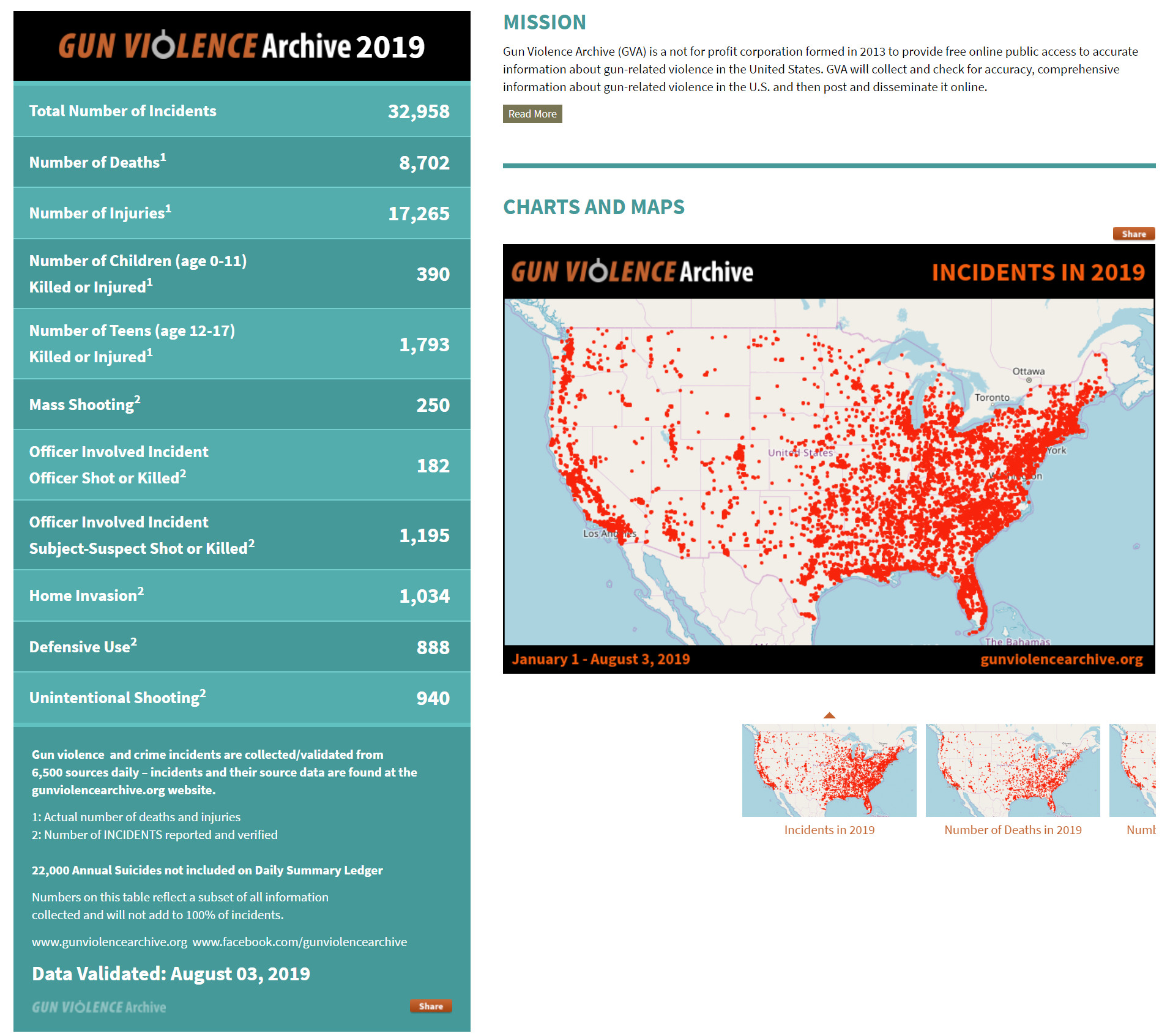This screenshot has width=1170, height=1036.
Task: Click the faded Gun Violence Archive footer logo
Action: [99, 1007]
